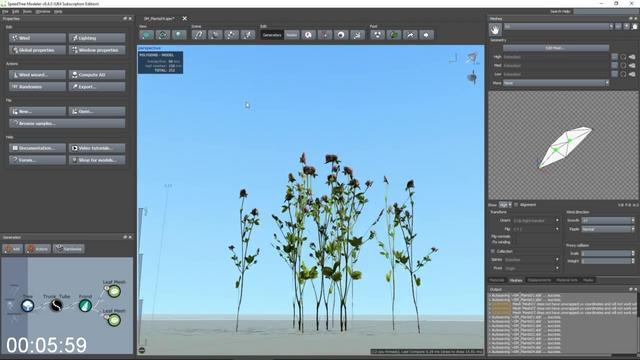Click the Growth stepper field arrows
640x360 pixels.
tap(633, 220)
